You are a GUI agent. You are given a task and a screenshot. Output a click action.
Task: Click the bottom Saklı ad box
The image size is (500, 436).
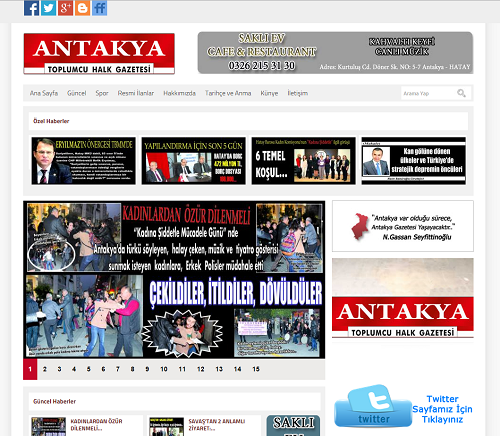[293, 426]
